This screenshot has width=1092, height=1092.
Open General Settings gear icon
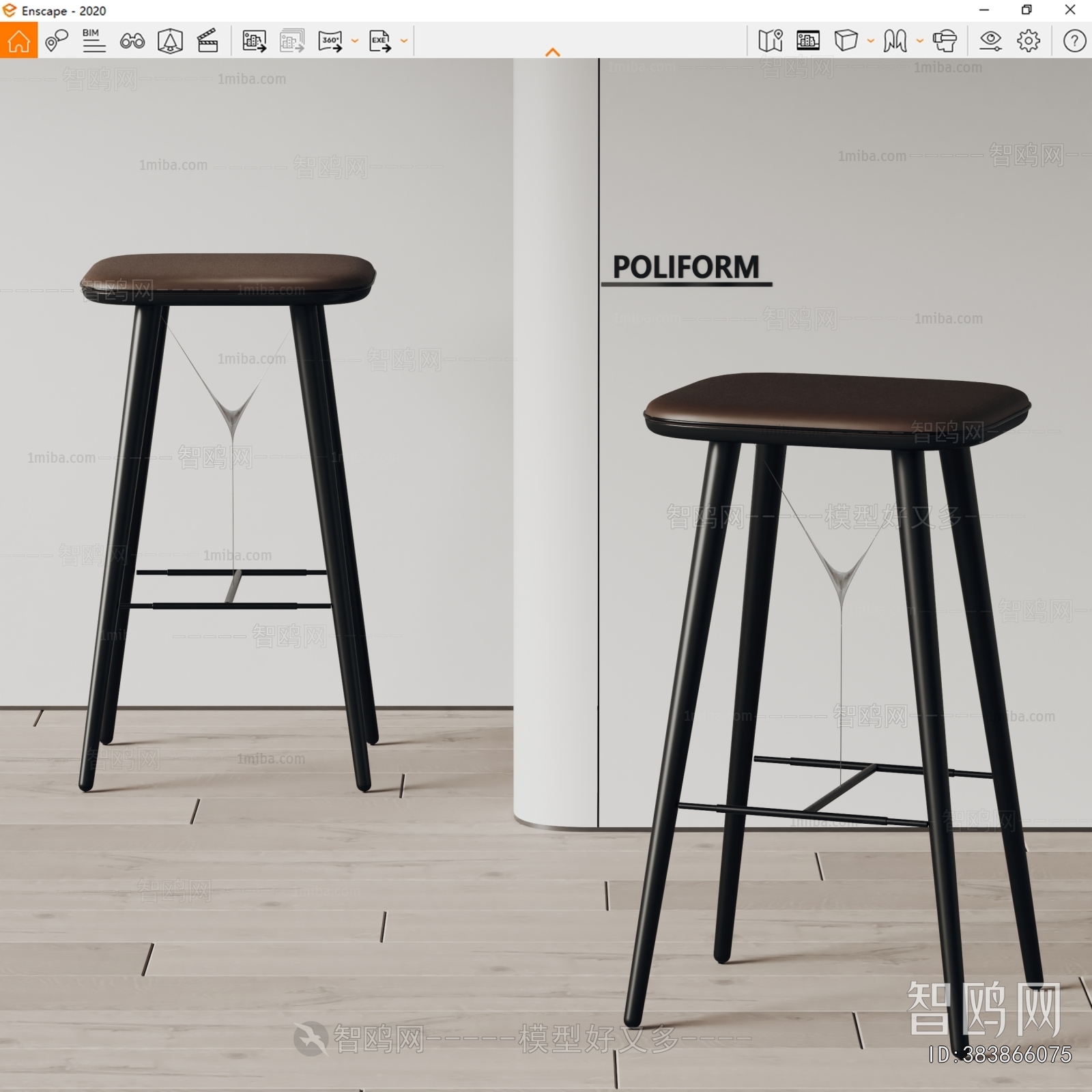(x=1029, y=41)
